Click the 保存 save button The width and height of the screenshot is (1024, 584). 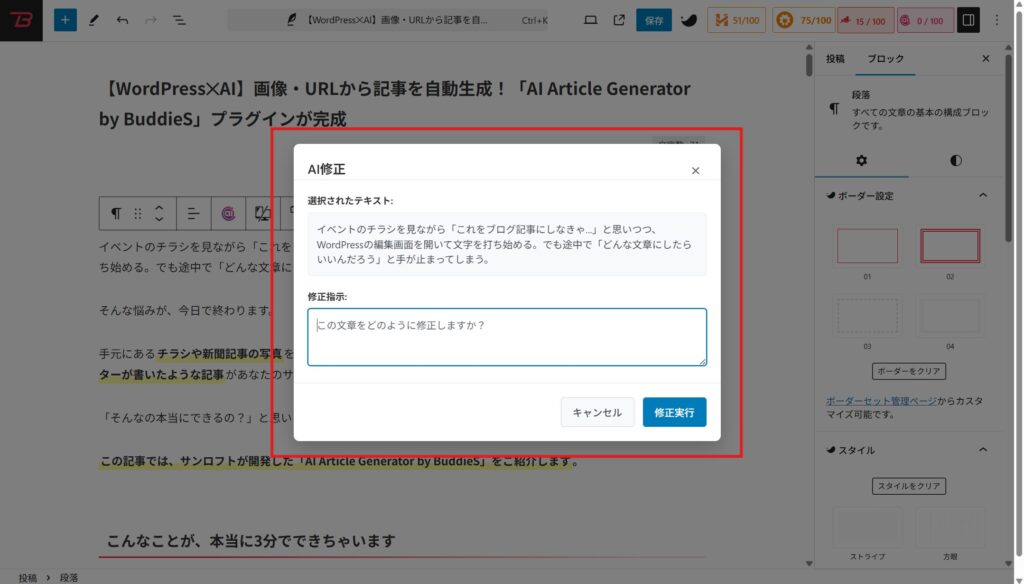[x=654, y=20]
